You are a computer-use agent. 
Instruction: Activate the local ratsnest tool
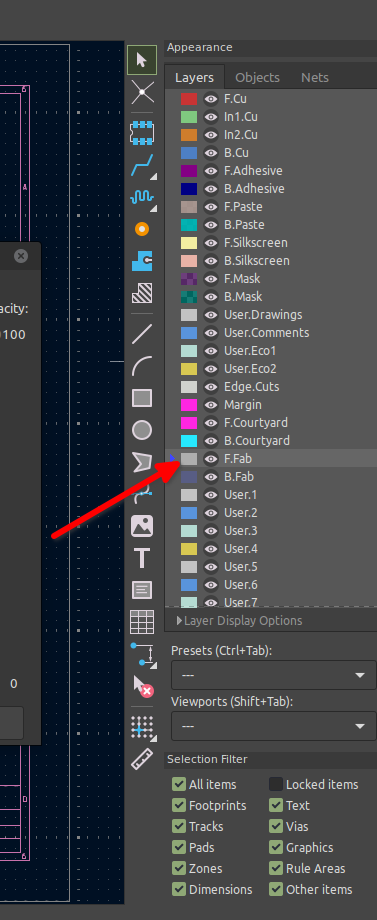point(142,92)
